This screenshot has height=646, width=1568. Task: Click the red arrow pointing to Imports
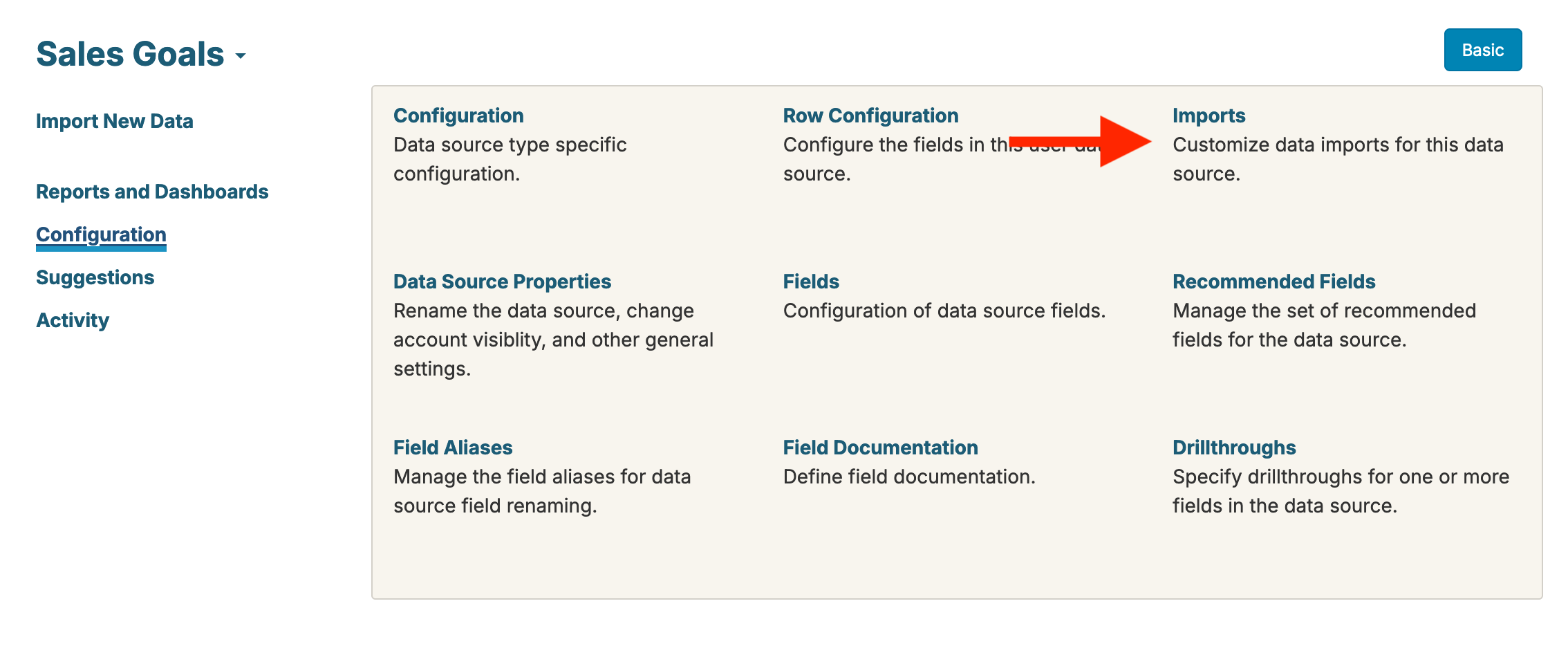tap(1106, 142)
